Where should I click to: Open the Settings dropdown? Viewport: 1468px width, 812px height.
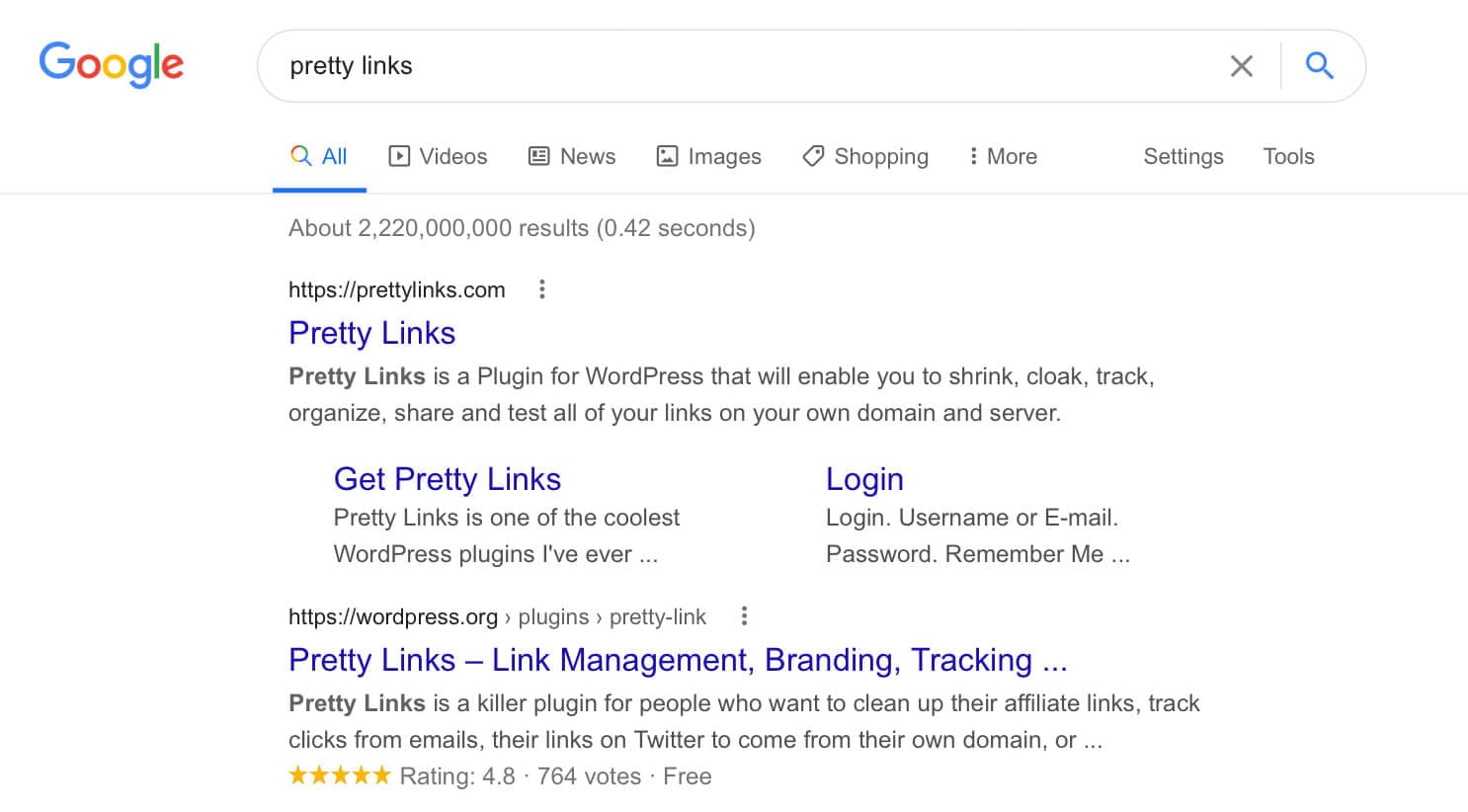(1183, 156)
